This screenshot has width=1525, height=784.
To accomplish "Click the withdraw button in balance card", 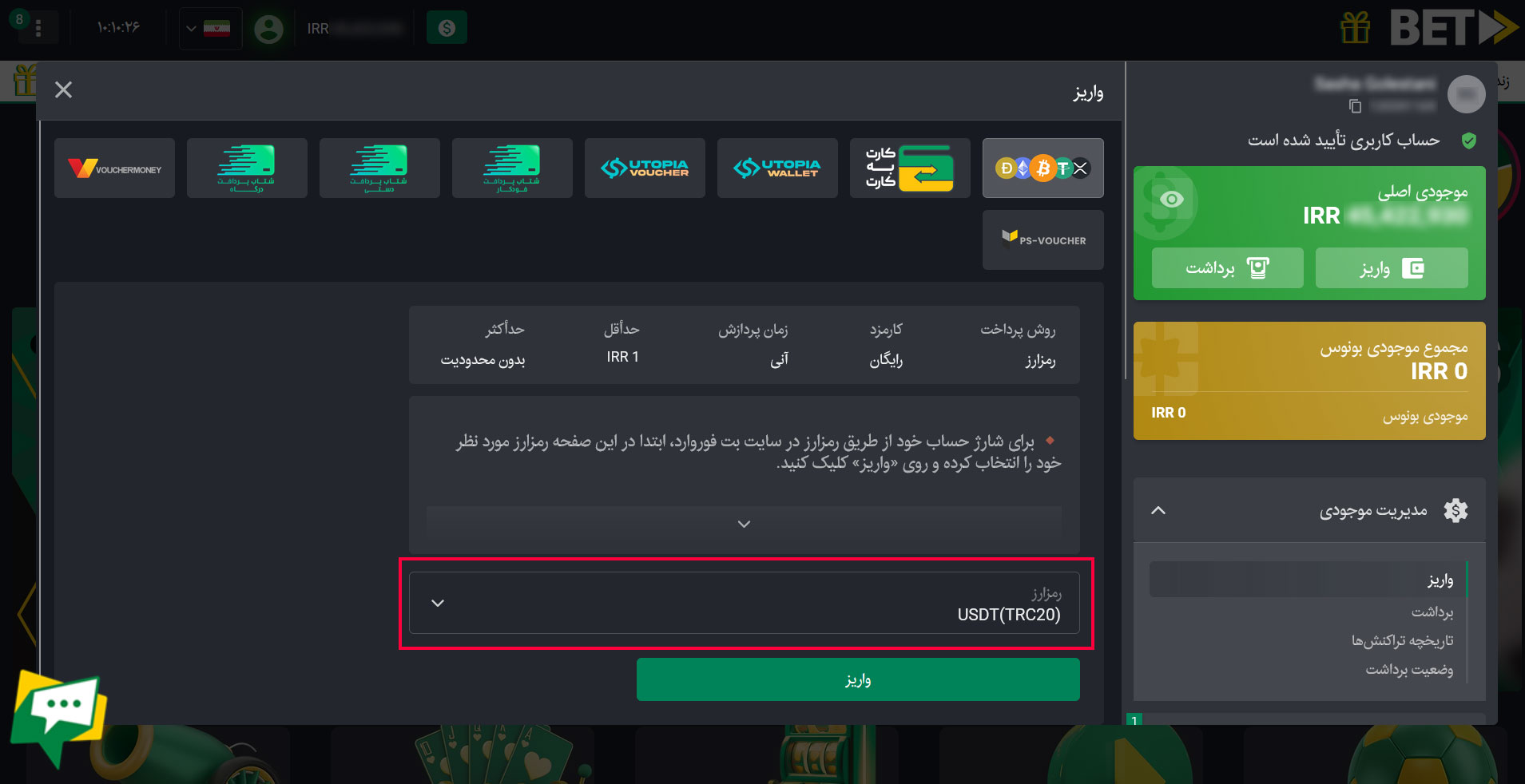I will 1227,267.
